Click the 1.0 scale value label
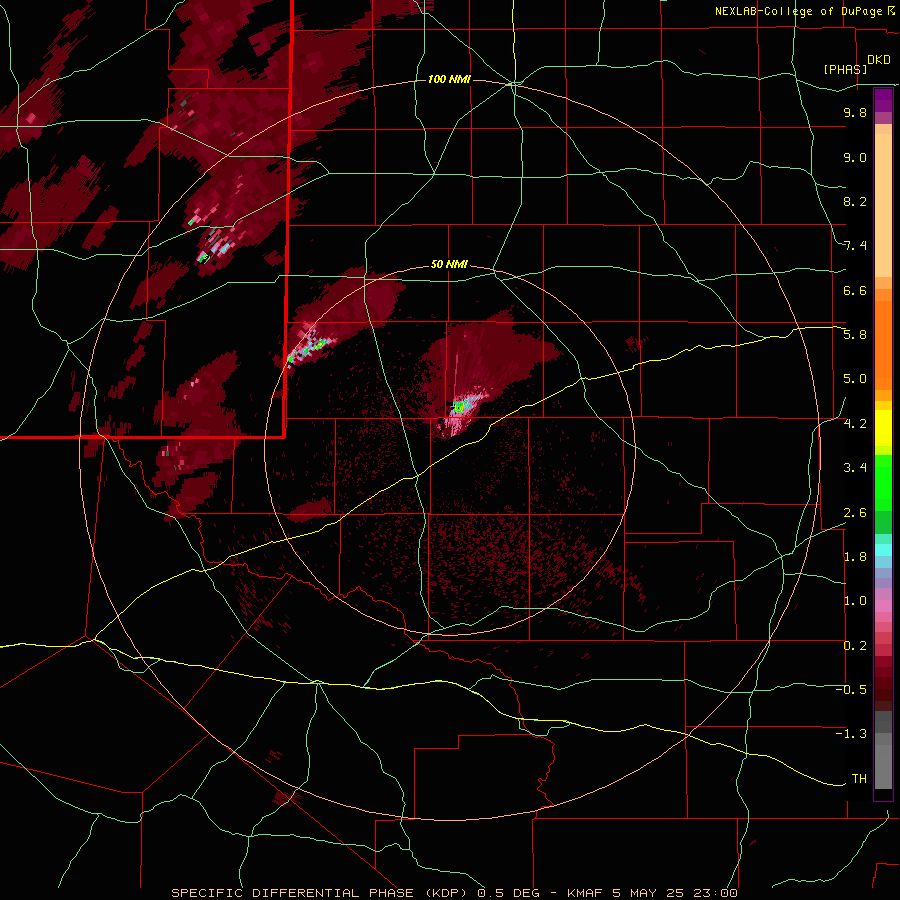 (855, 601)
